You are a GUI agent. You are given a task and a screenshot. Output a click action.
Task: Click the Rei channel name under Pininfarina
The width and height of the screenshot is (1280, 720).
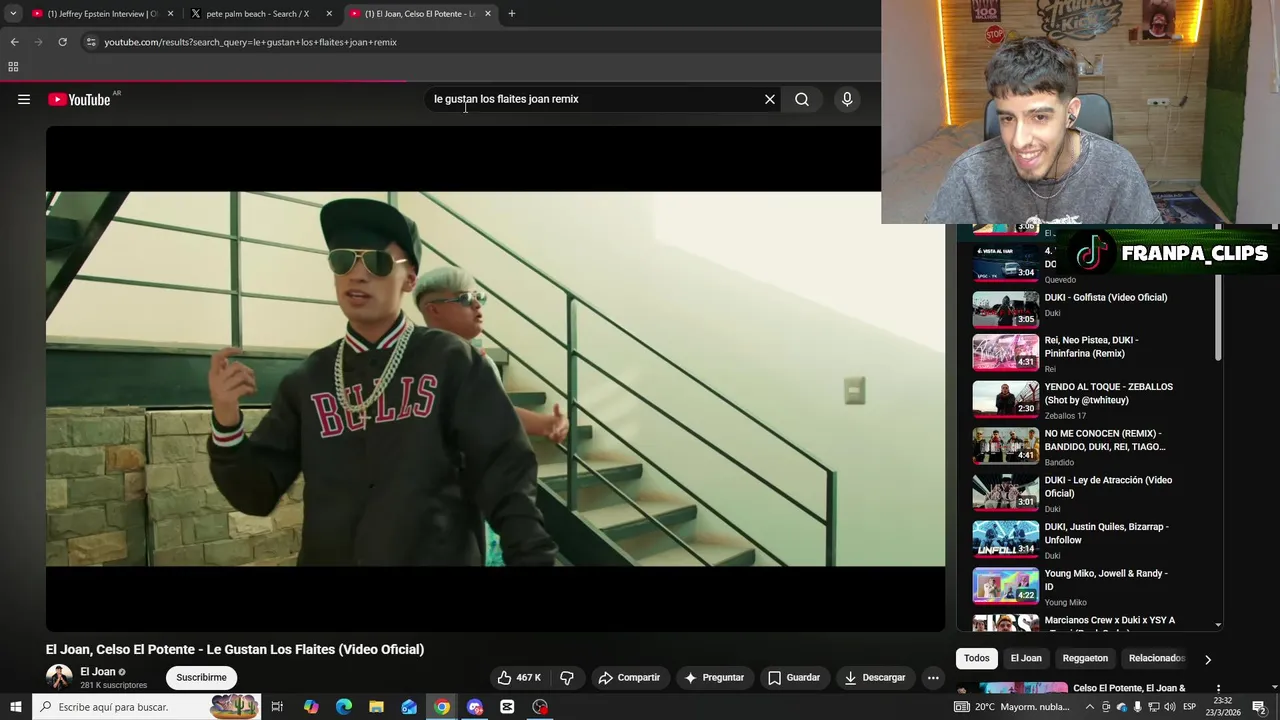[1050, 369]
